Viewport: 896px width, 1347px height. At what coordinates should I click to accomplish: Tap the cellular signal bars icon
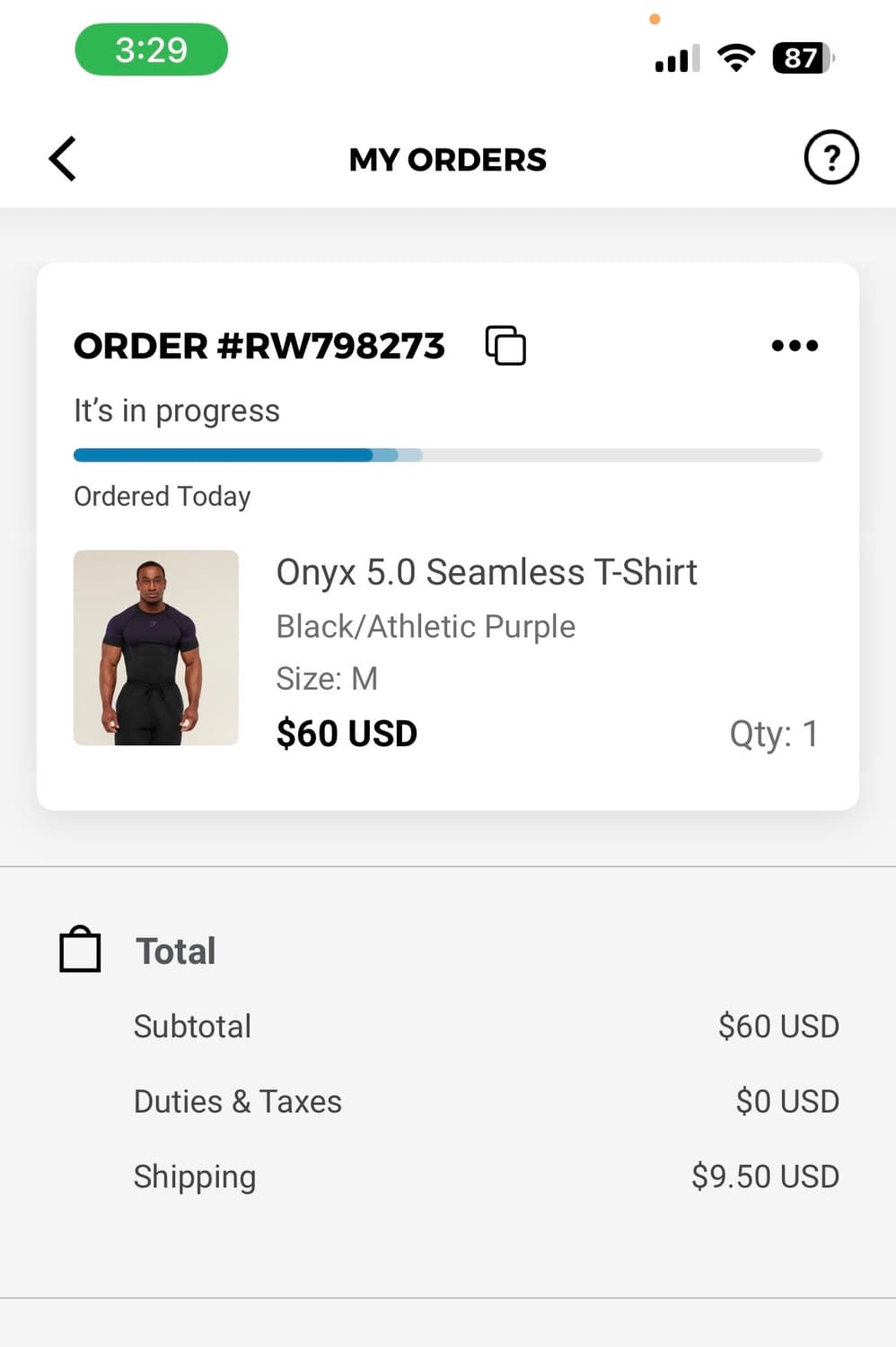[x=677, y=59]
